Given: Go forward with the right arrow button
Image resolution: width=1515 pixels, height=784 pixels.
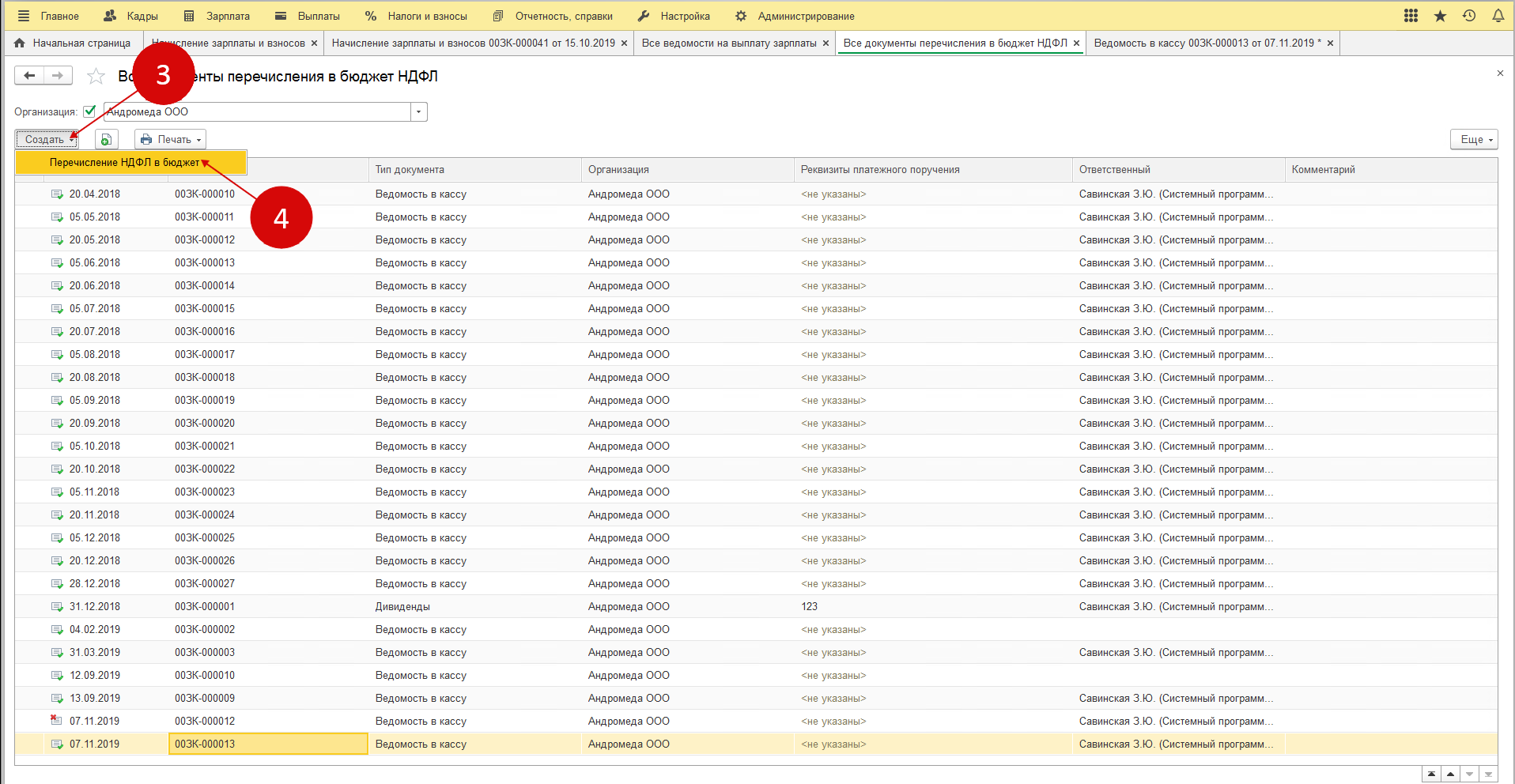Looking at the screenshot, I should pyautogui.click(x=58, y=76).
